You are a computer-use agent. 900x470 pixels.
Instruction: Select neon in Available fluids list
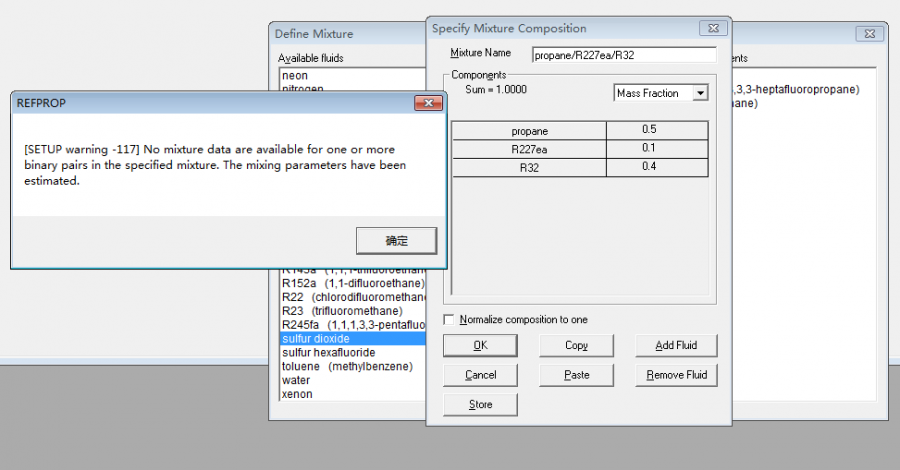(352, 76)
